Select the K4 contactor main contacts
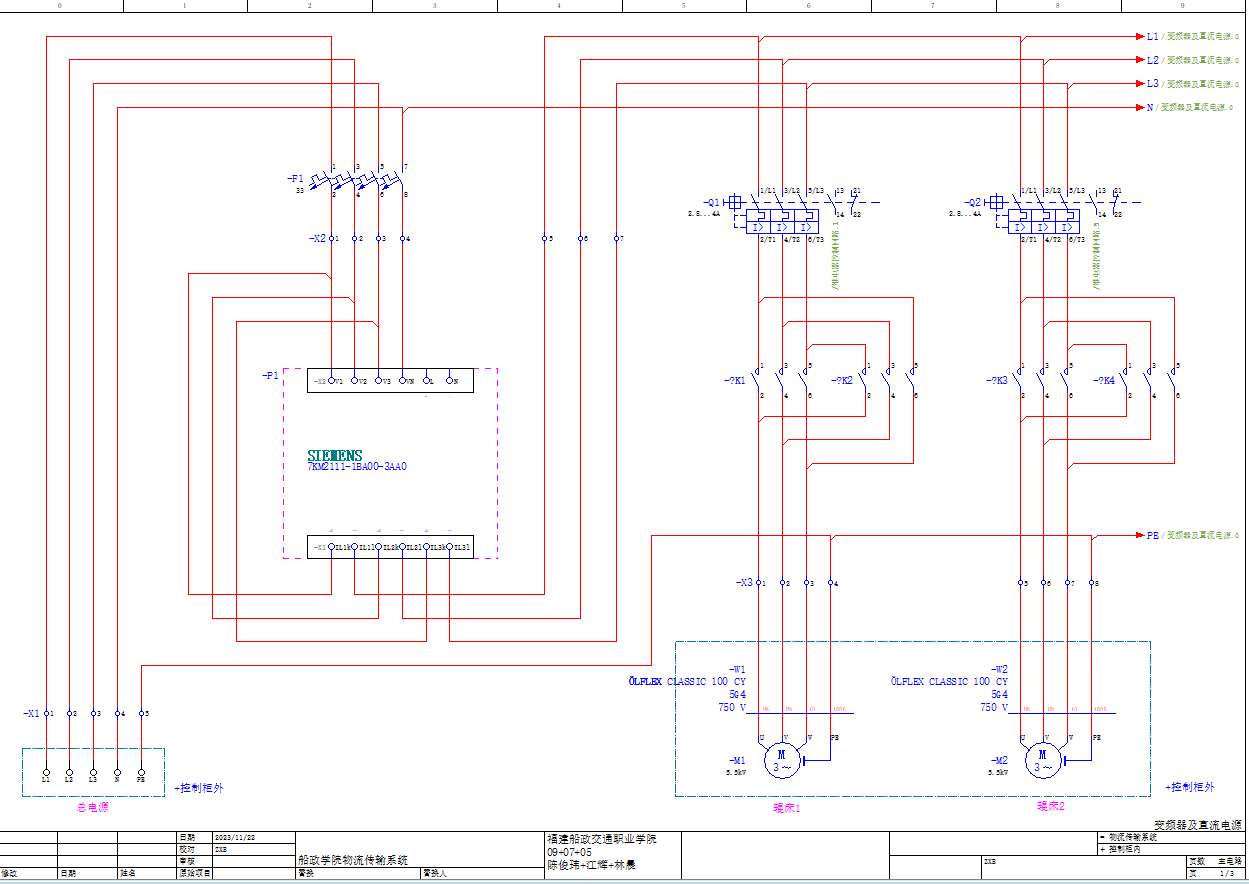 [x=1152, y=381]
